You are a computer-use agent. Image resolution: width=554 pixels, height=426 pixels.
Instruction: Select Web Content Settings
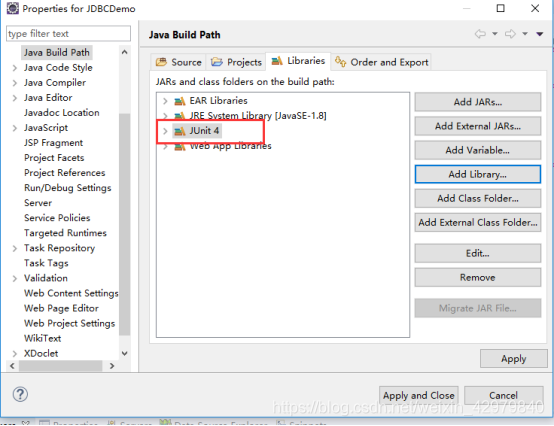click(x=71, y=293)
